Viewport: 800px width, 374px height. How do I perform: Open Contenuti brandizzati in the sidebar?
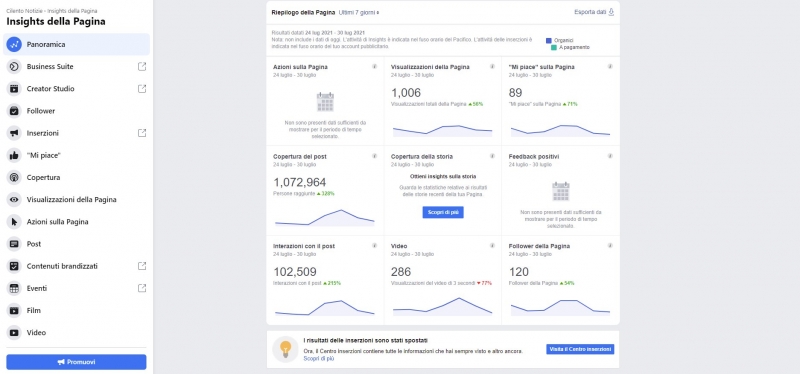pos(77,266)
